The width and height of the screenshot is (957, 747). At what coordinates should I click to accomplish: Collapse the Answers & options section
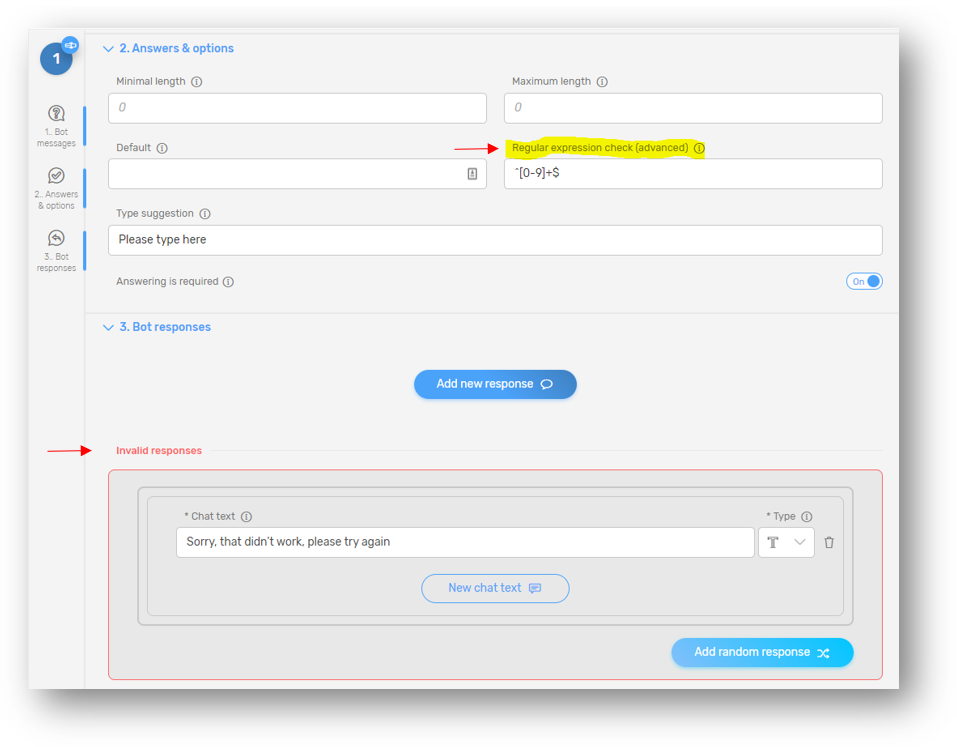click(108, 48)
